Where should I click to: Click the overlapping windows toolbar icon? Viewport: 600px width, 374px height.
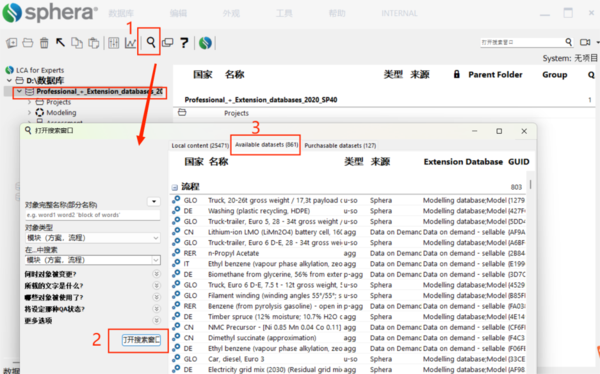[x=168, y=42]
